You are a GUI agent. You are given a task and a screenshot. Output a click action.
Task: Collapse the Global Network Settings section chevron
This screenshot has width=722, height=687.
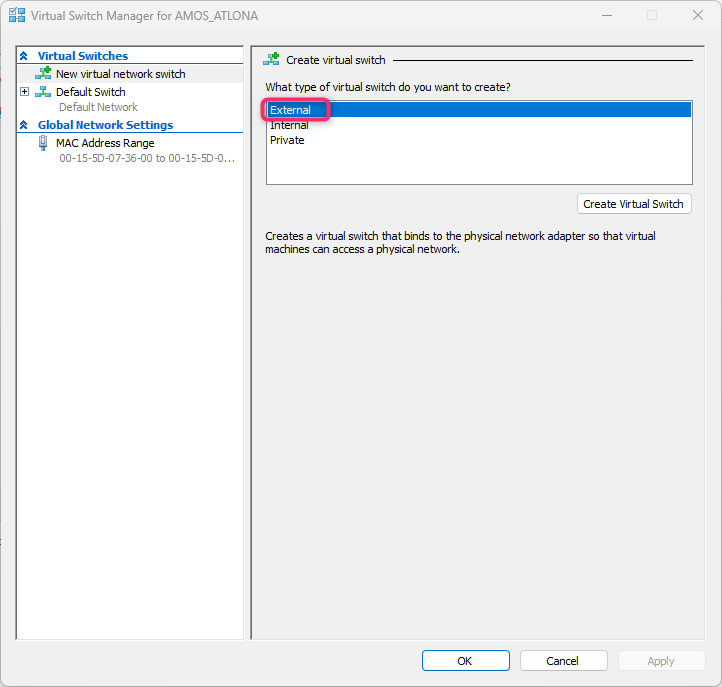point(24,125)
